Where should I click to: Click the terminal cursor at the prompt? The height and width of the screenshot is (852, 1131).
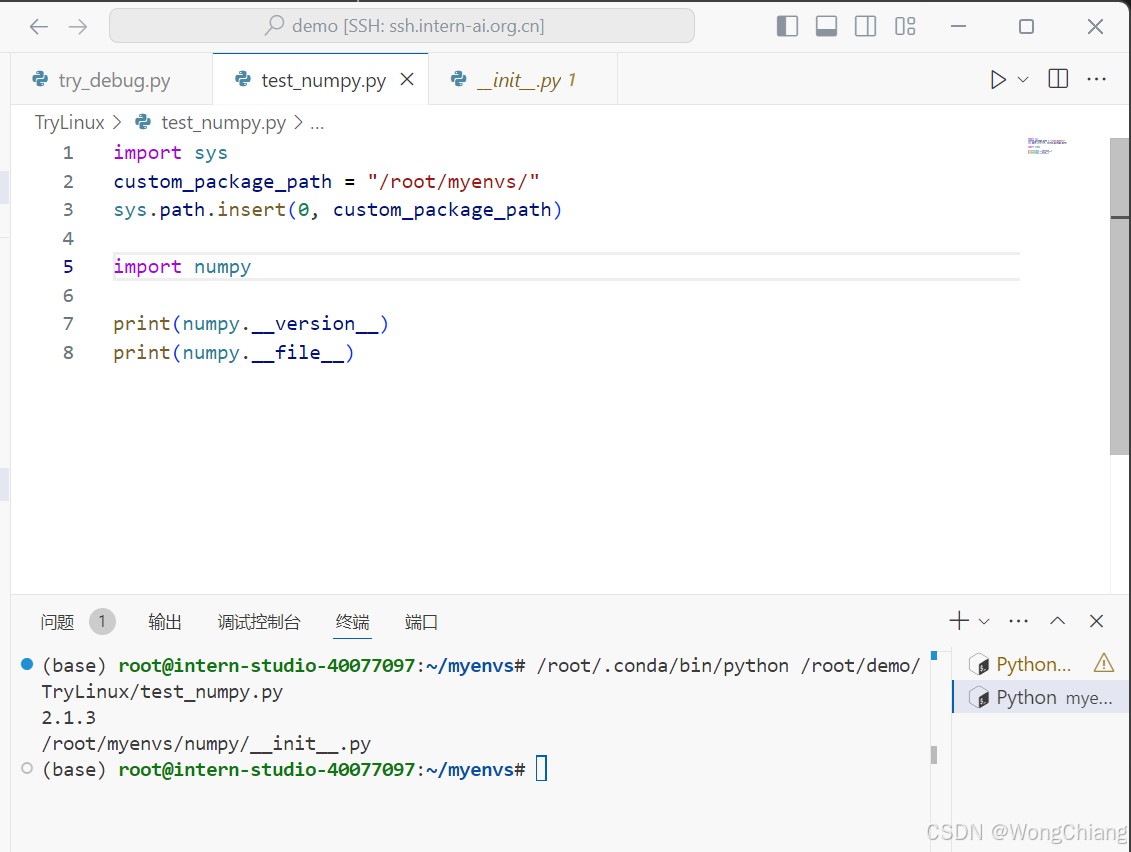coord(542,769)
